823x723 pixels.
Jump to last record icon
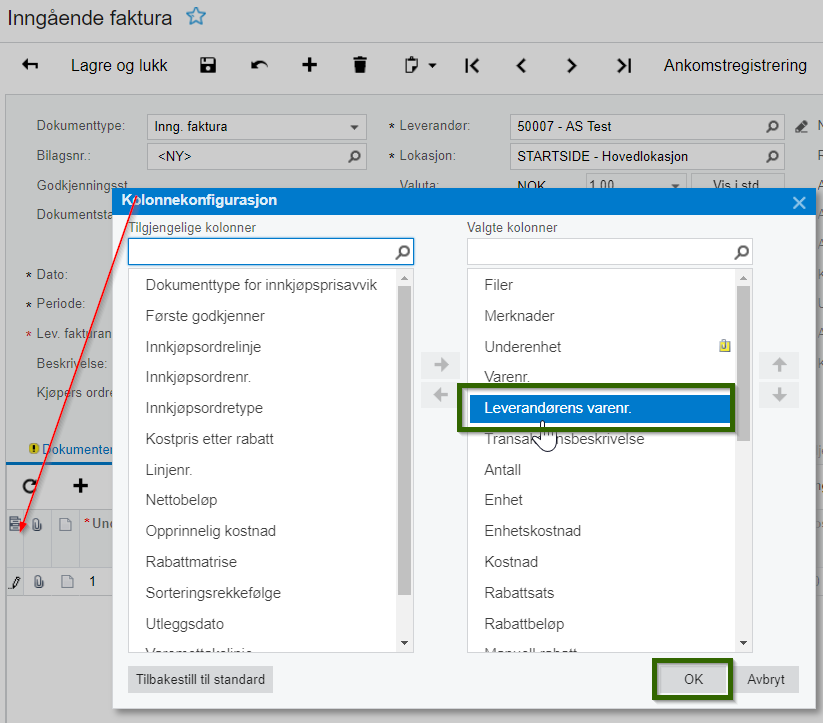click(624, 66)
